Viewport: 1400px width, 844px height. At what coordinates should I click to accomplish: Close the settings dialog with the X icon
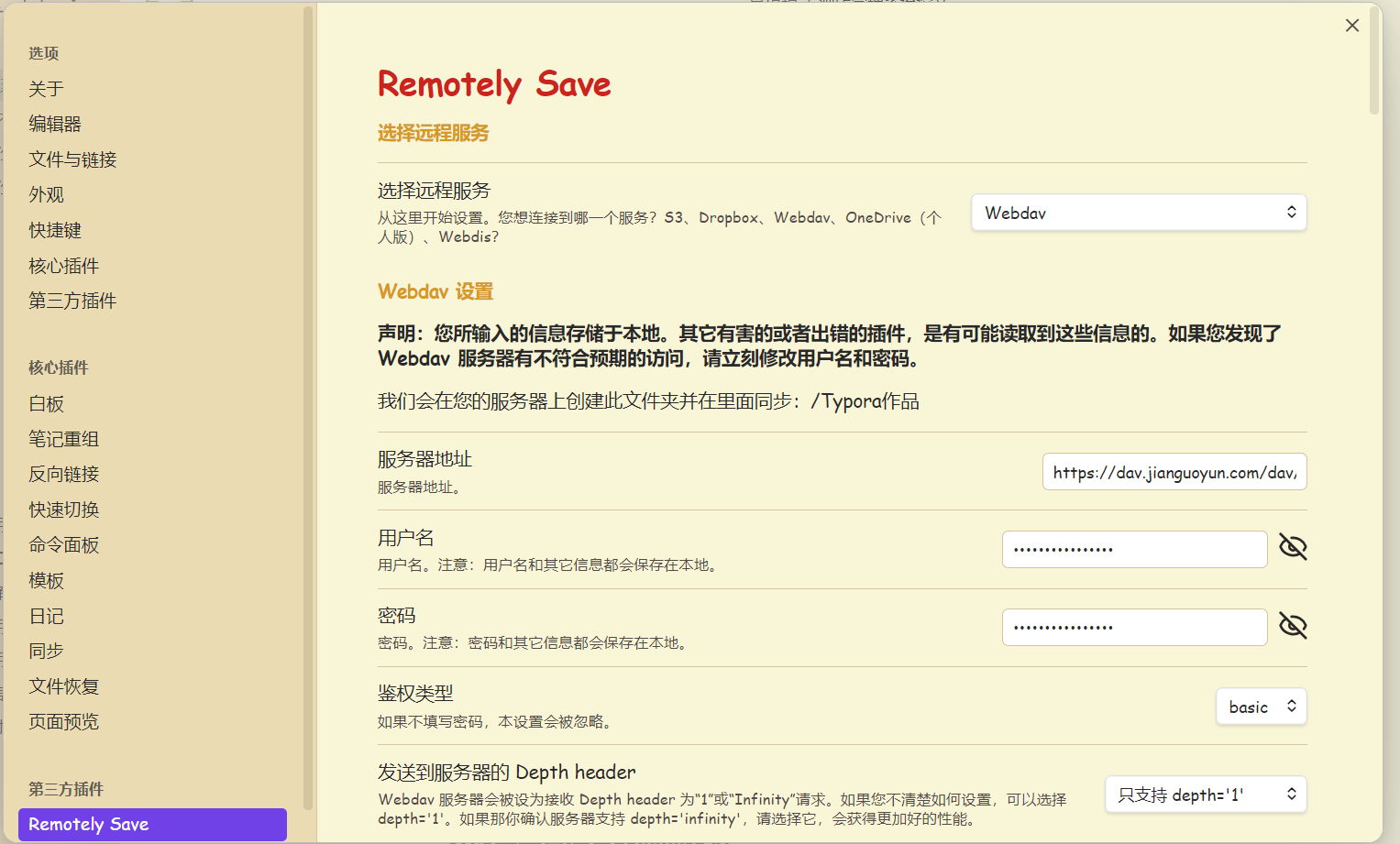click(x=1351, y=26)
